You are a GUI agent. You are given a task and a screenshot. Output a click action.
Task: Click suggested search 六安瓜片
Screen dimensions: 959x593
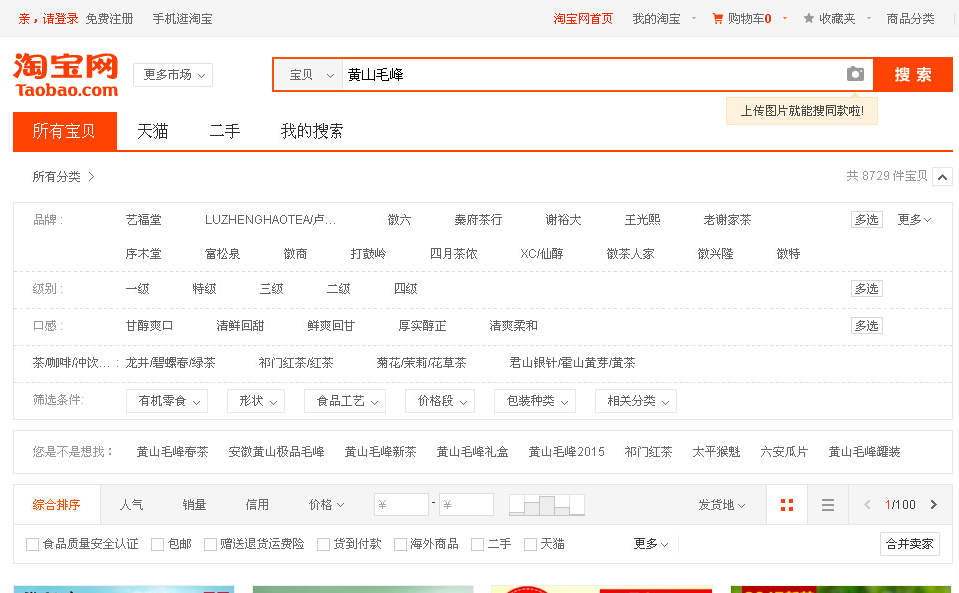(784, 452)
